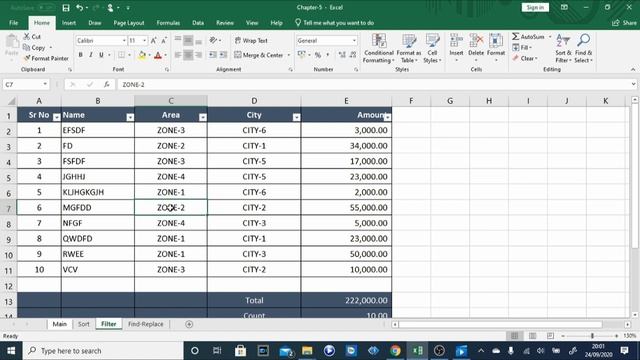Open Find & Select menu
Viewport: 640px width, 360px height.
pyautogui.click(x=583, y=48)
